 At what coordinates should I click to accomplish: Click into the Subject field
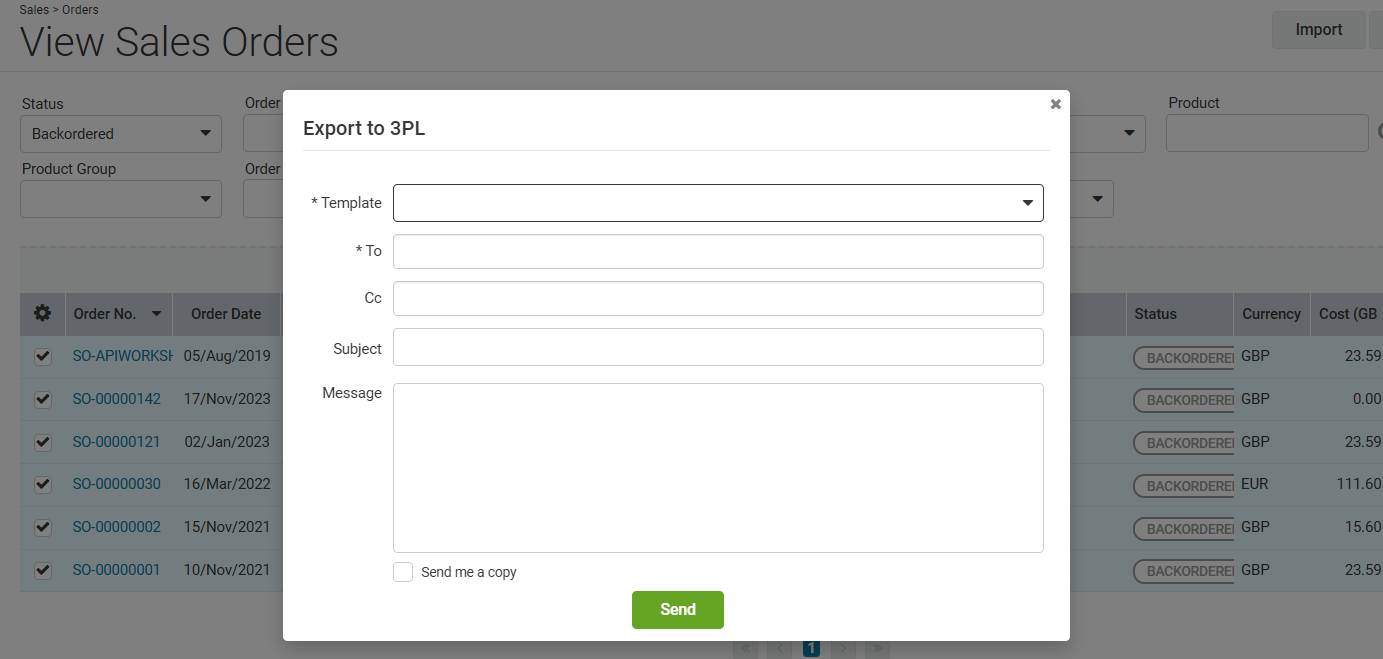(718, 348)
